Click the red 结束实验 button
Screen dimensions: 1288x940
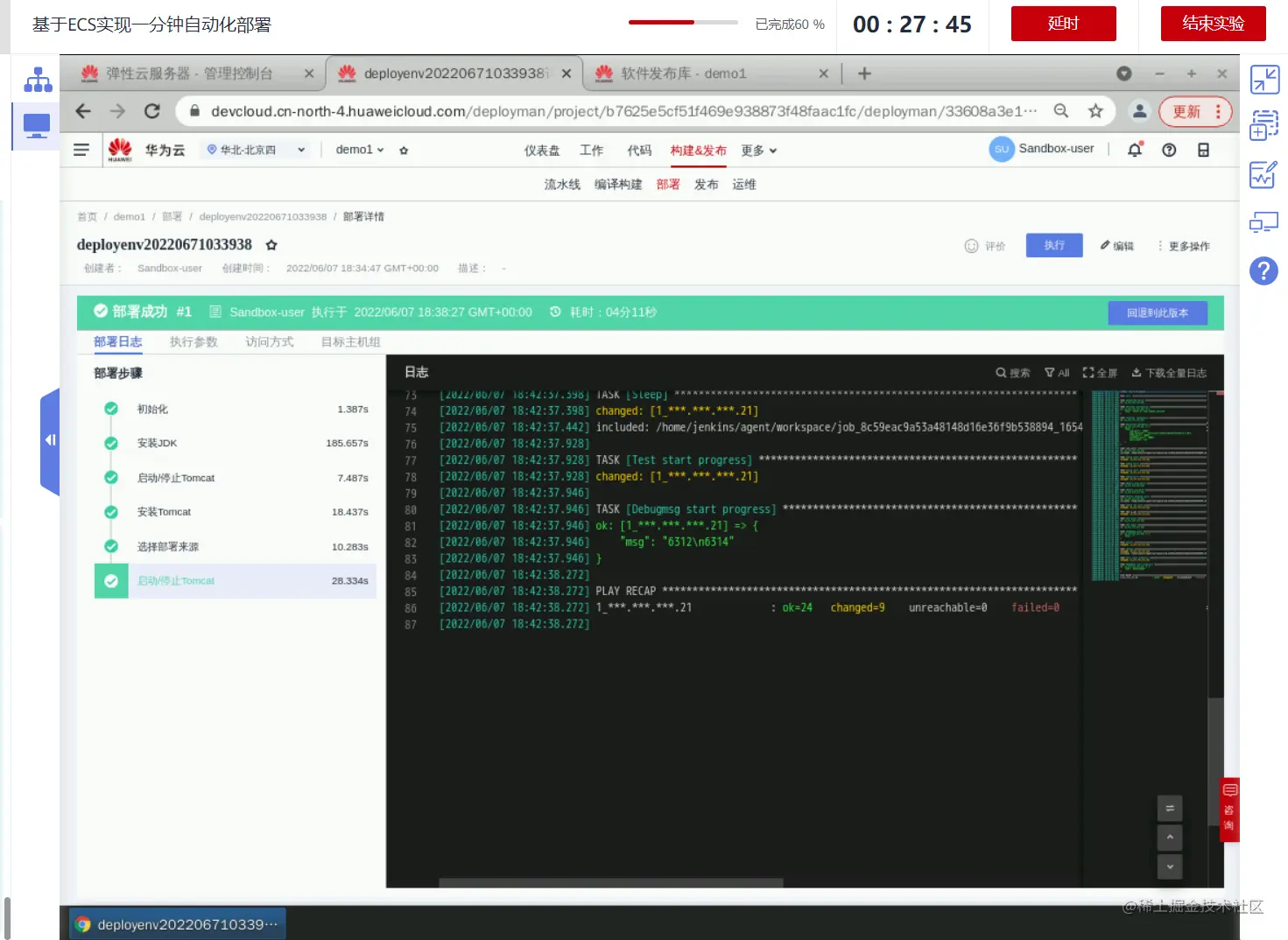pos(1213,24)
